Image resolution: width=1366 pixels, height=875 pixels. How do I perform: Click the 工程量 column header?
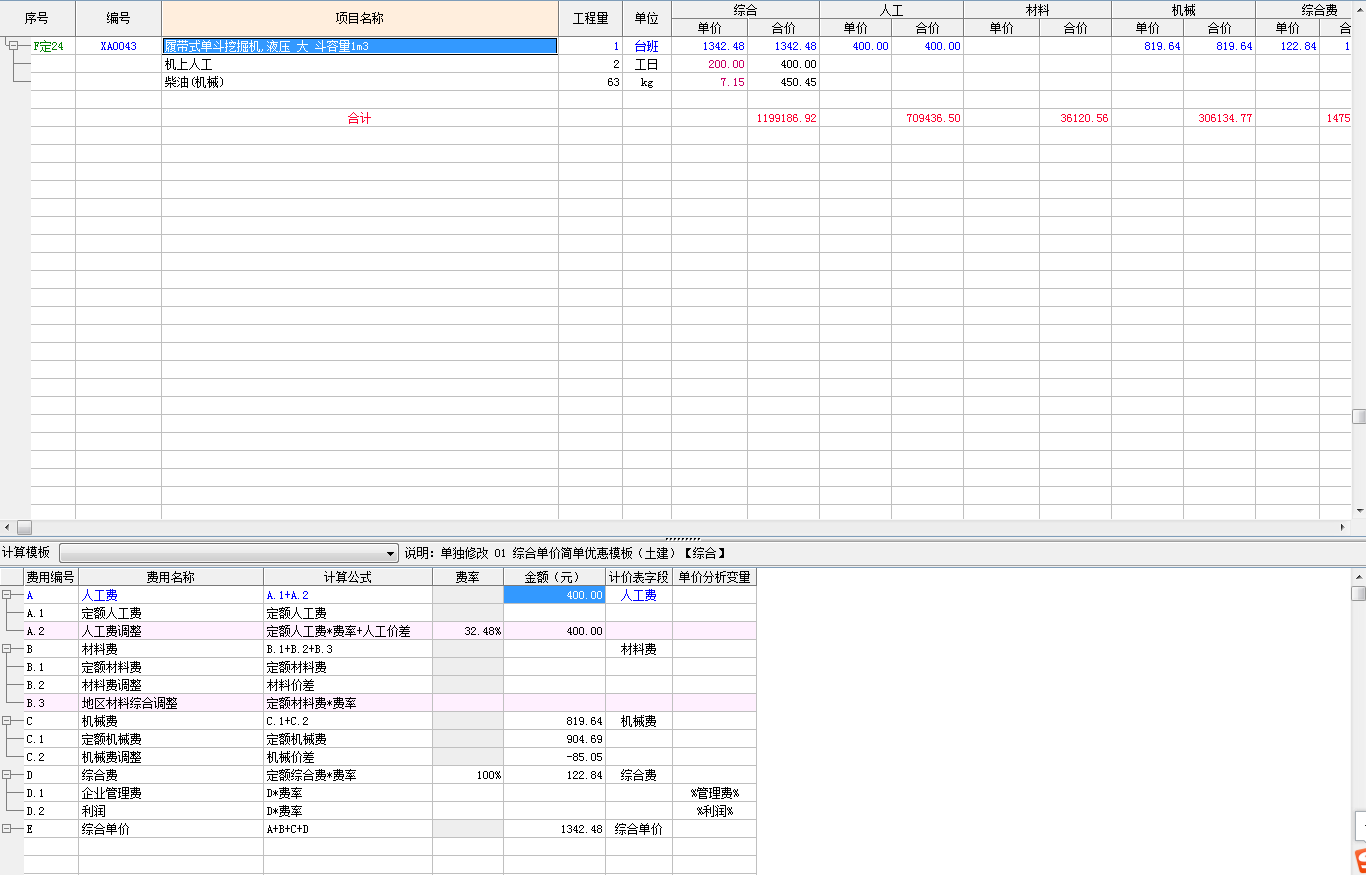point(590,18)
